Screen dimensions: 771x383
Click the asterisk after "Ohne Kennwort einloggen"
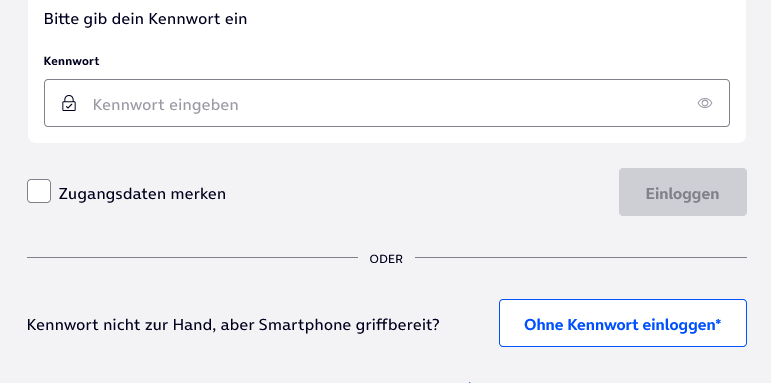coord(718,322)
